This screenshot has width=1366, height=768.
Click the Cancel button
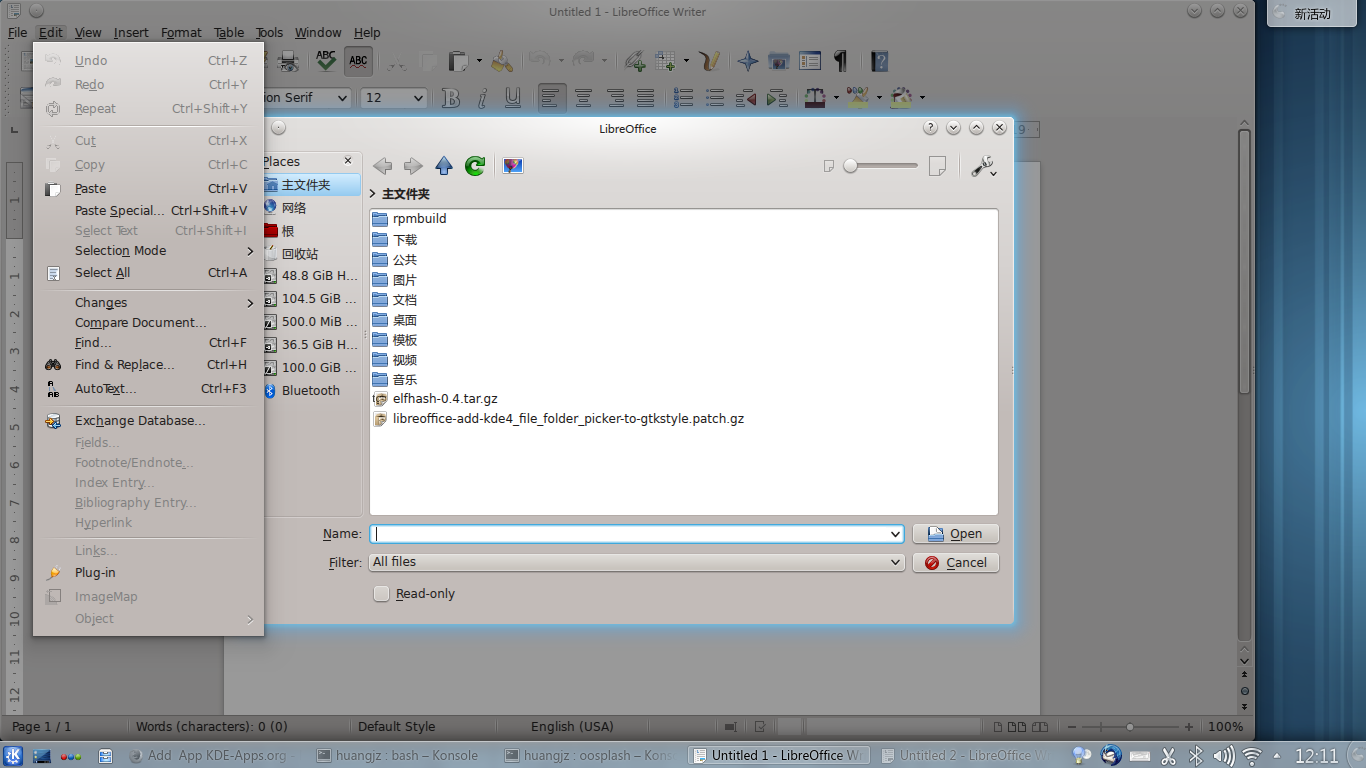click(956, 563)
